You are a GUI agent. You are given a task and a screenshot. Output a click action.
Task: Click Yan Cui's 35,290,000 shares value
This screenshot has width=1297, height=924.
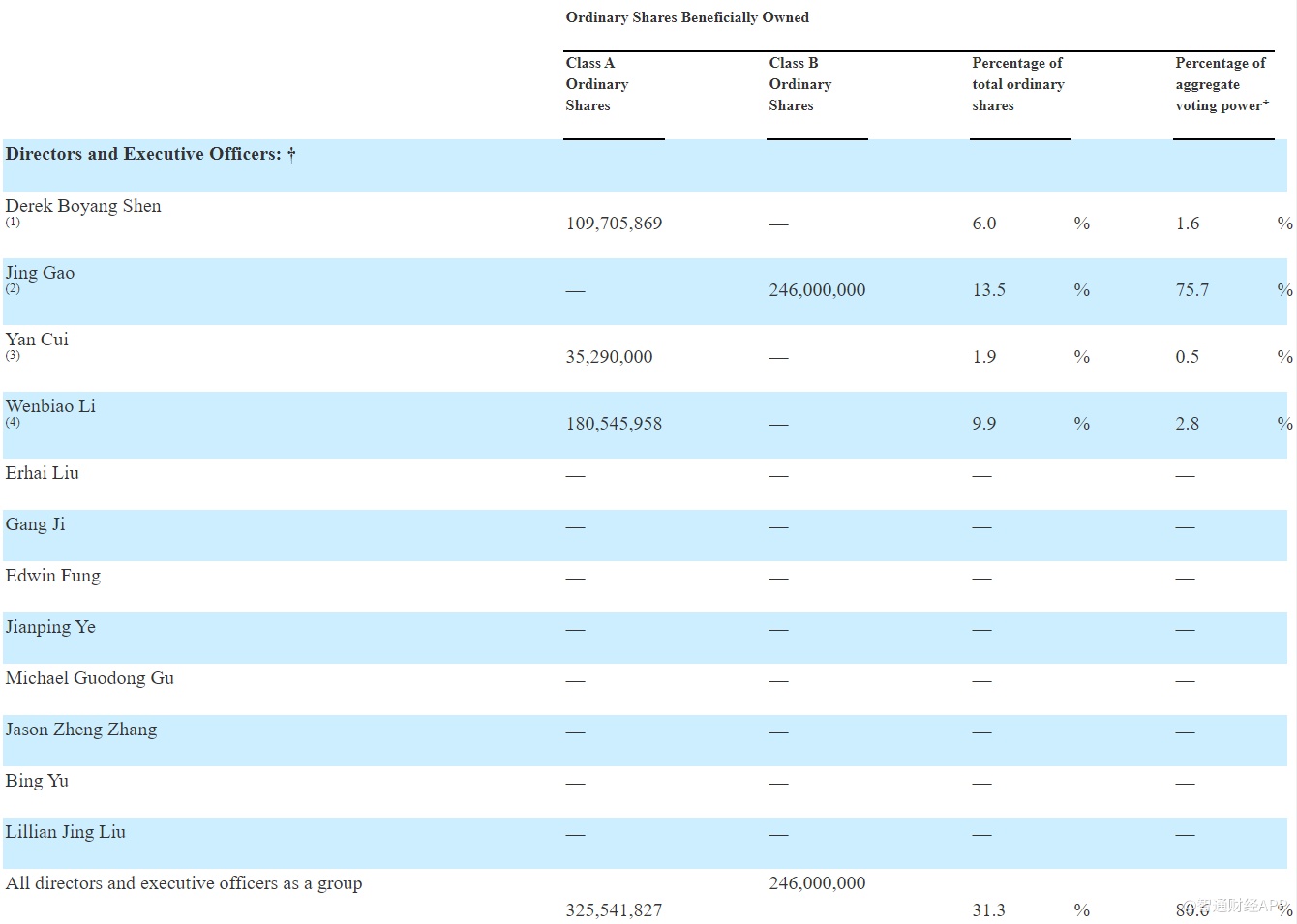609,357
